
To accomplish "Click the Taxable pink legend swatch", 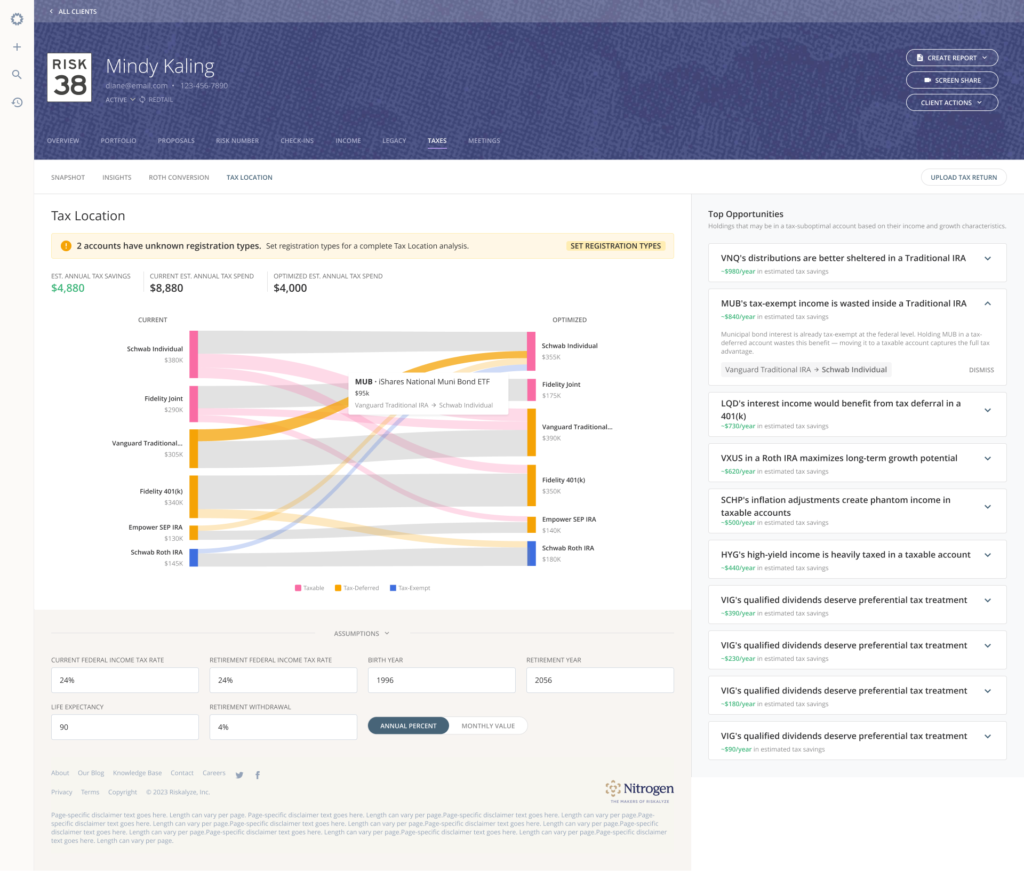I will click(298, 588).
